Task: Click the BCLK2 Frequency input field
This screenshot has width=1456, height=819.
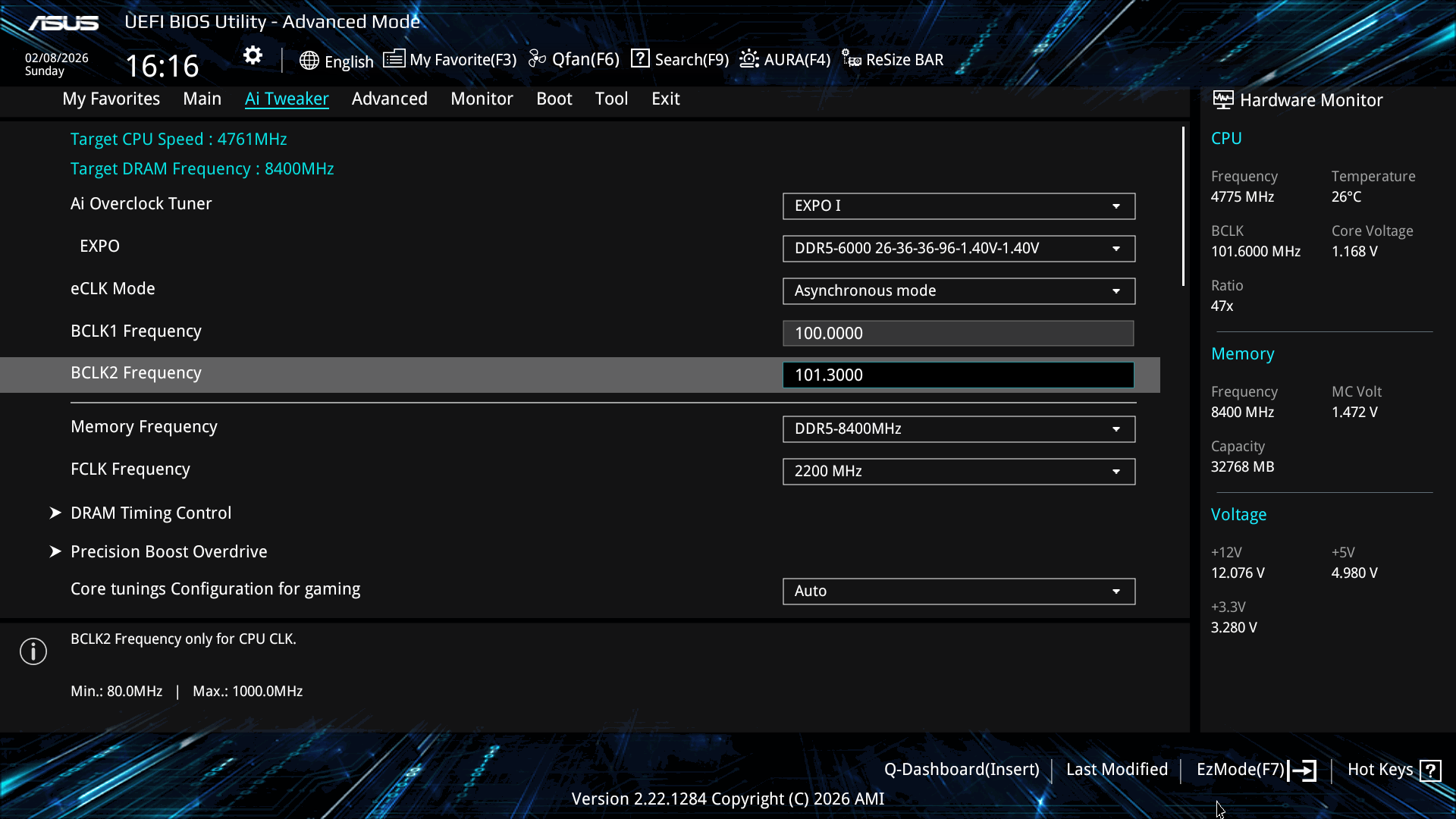Action: click(958, 375)
